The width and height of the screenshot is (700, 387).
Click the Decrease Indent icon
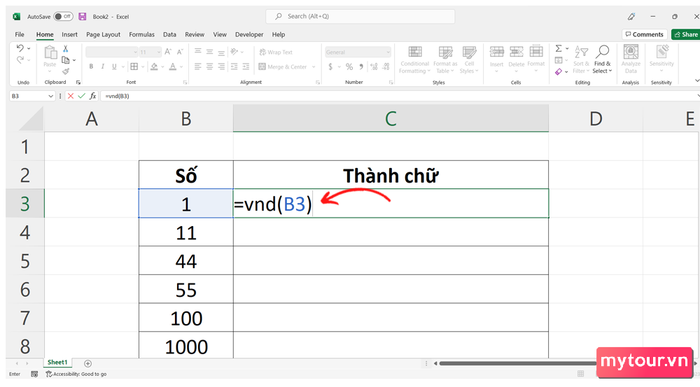(234, 67)
